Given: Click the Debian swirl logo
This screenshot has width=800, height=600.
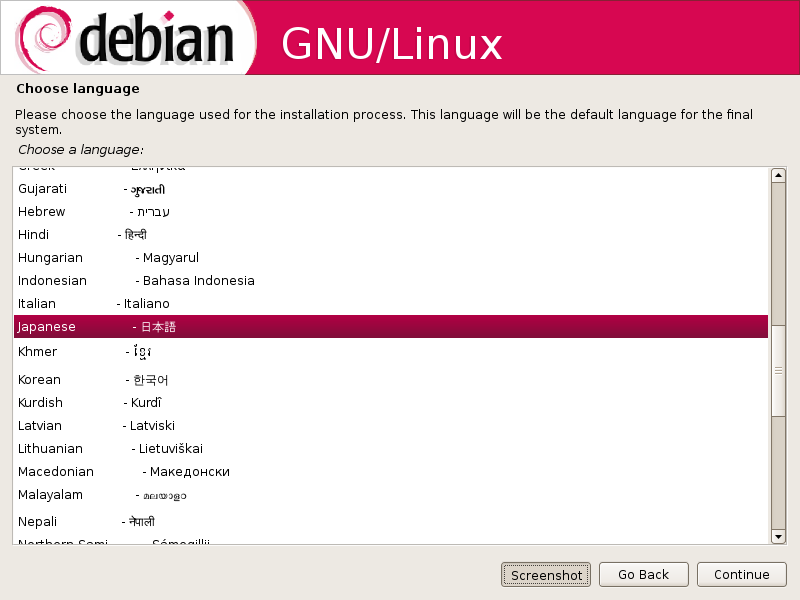Looking at the screenshot, I should point(44,38).
